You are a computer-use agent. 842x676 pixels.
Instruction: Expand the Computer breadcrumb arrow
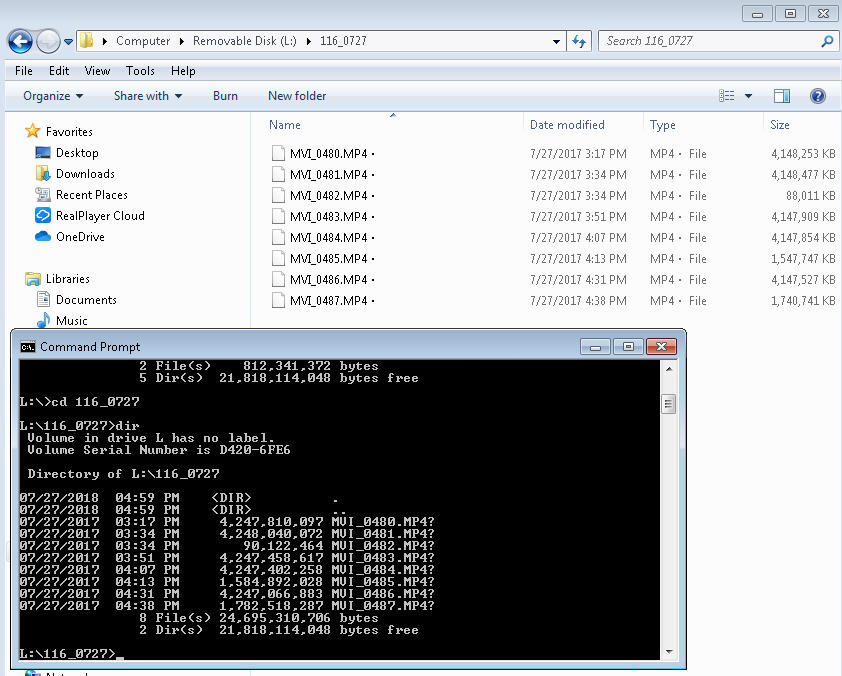coord(182,41)
